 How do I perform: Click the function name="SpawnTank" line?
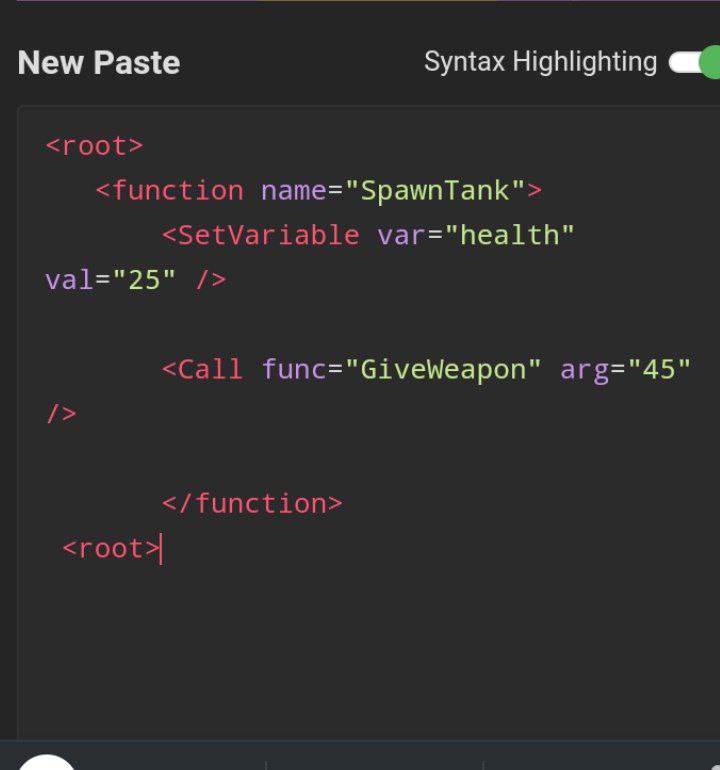coord(319,191)
